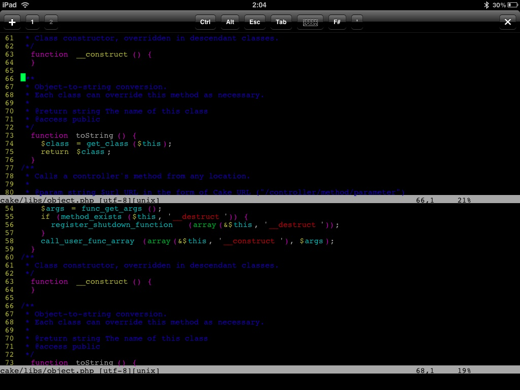Click 'function __construct ()' in upper pane line 63

(x=86, y=55)
